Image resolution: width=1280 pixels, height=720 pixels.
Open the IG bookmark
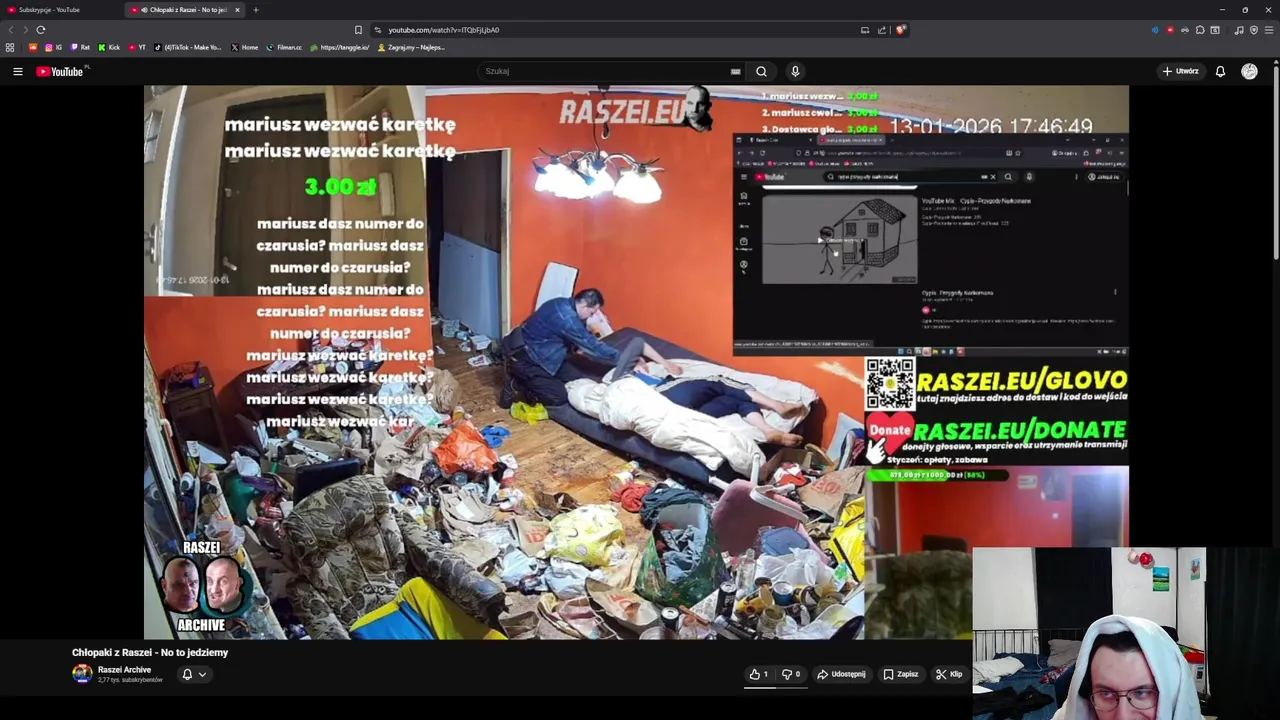point(53,47)
